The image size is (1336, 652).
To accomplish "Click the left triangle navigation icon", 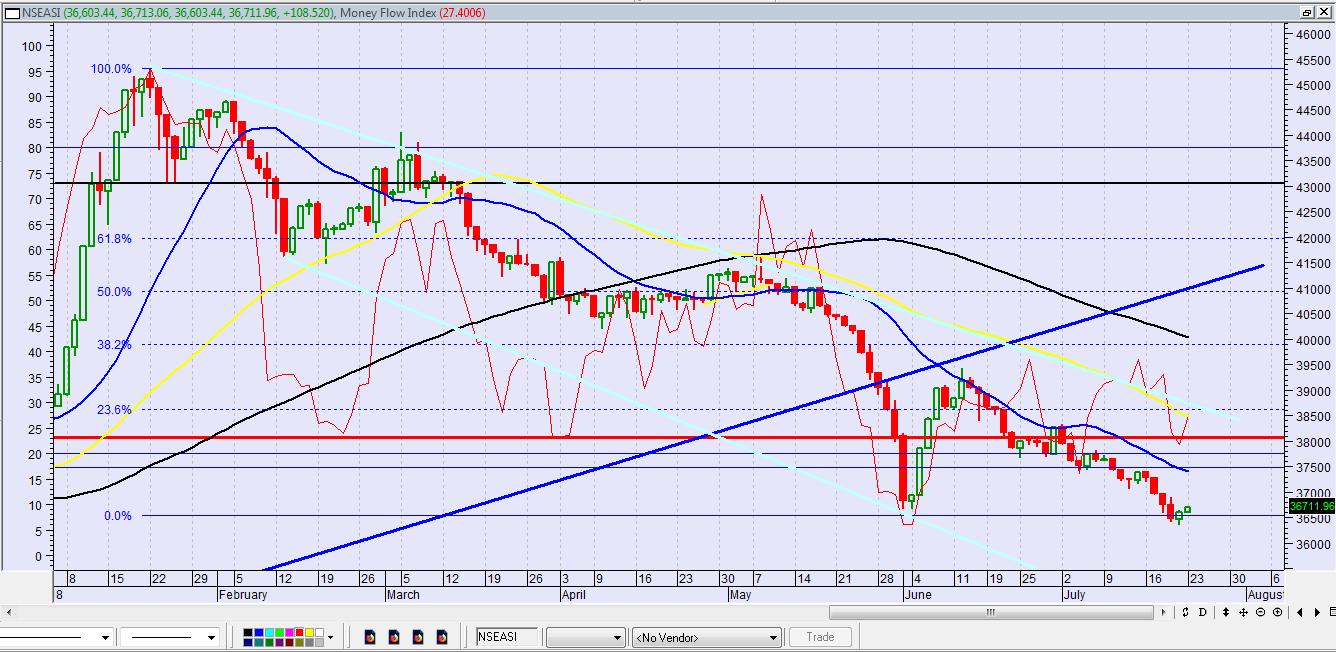I will pos(1300,612).
